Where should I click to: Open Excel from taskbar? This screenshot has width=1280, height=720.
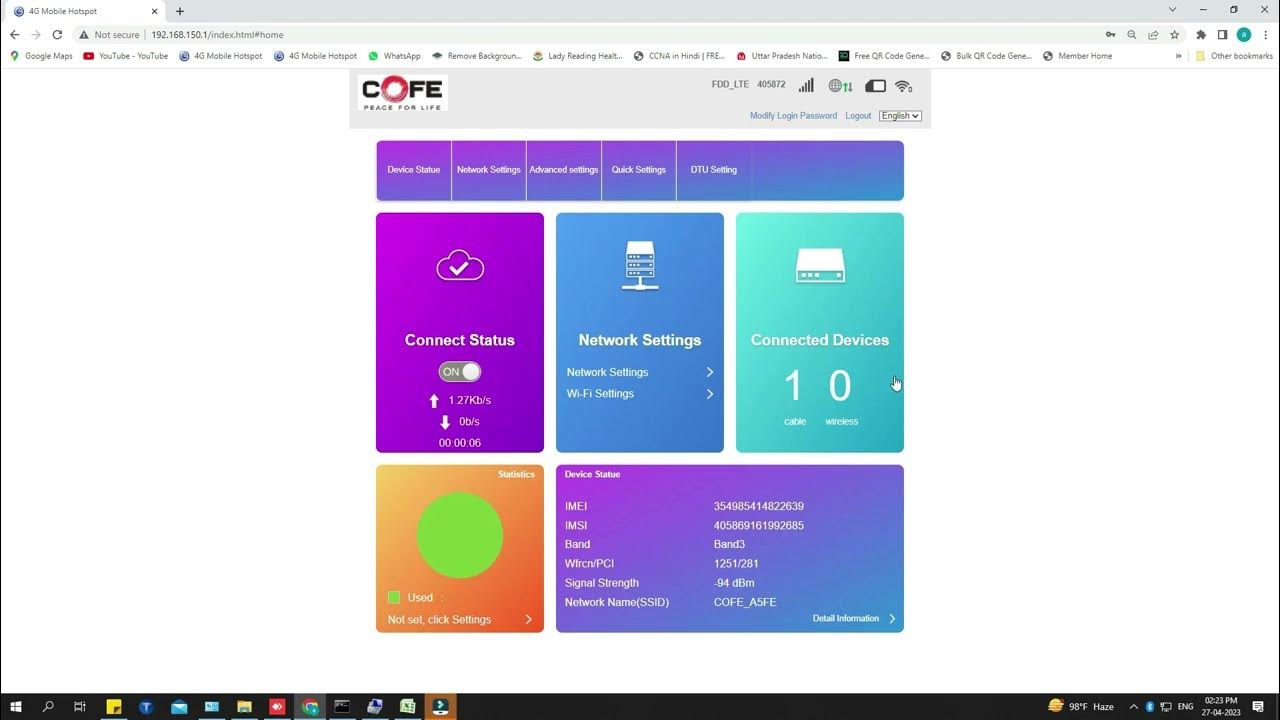(408, 706)
